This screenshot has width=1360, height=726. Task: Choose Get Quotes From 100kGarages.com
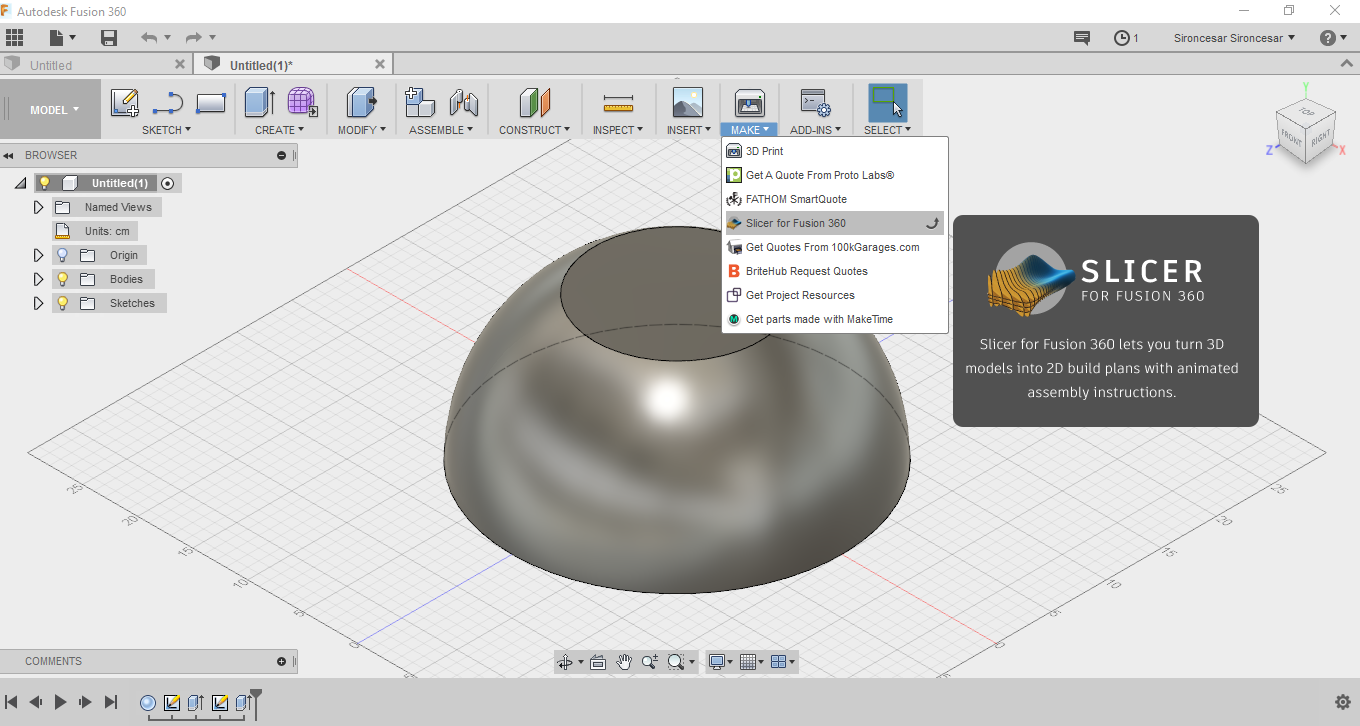click(835, 247)
